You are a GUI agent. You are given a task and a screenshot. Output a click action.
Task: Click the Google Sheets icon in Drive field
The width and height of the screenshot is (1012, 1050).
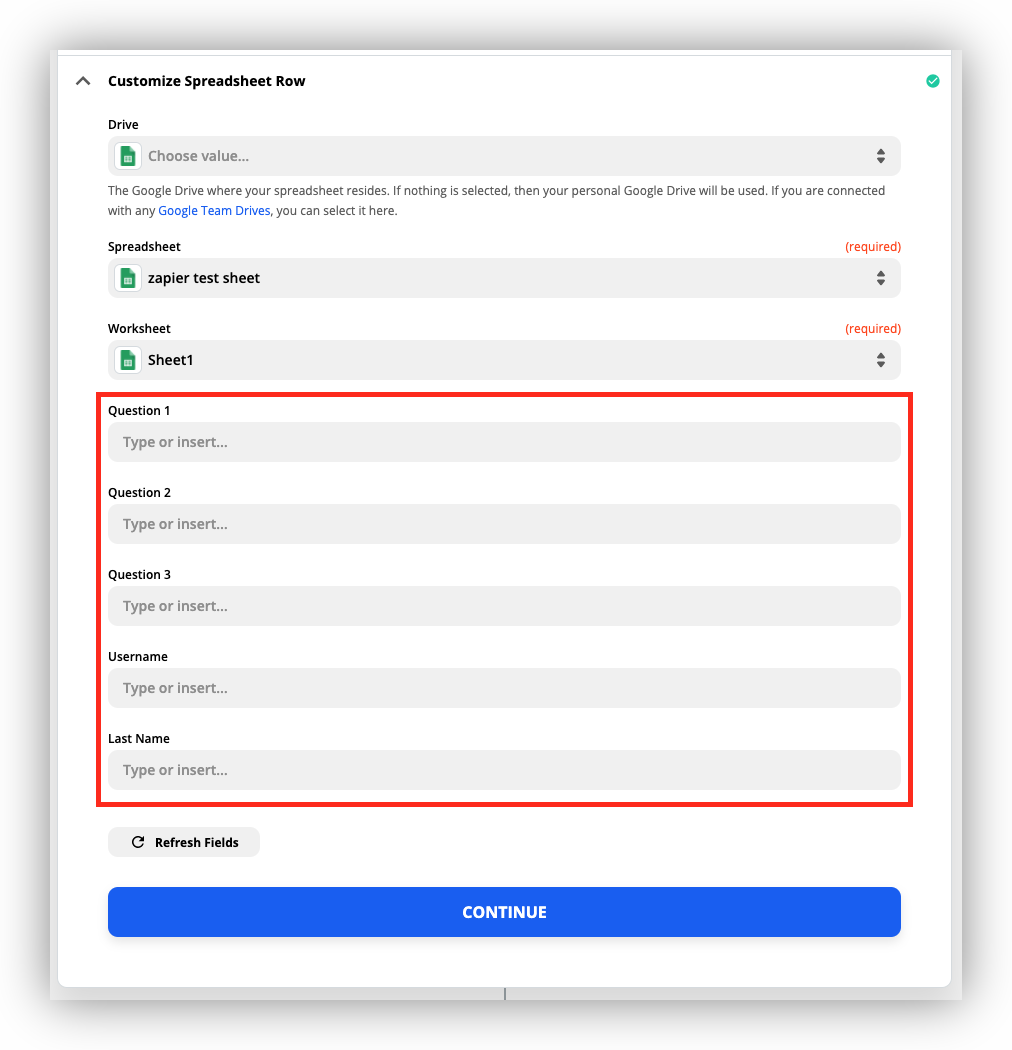[128, 156]
